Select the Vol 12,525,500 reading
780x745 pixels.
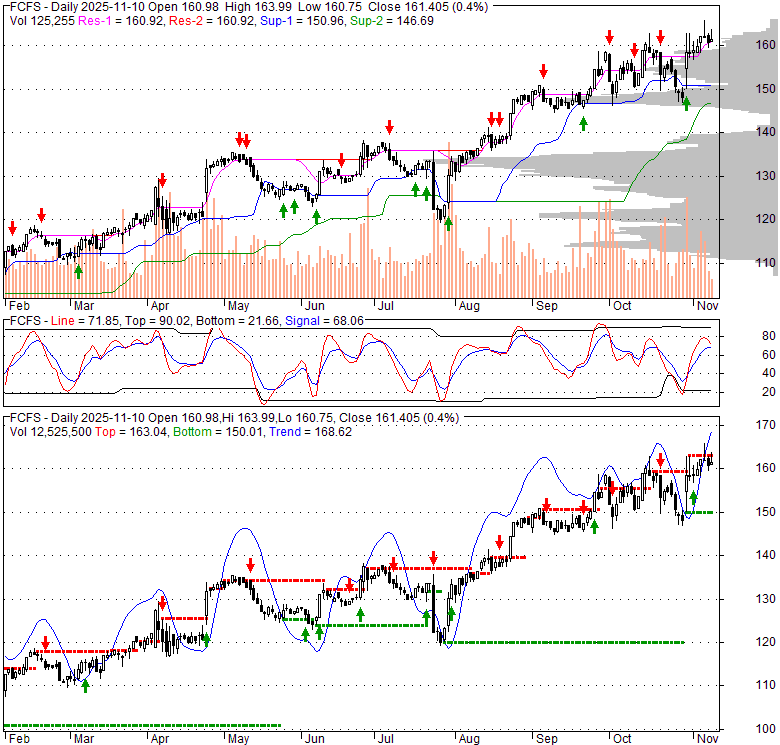click(51, 432)
